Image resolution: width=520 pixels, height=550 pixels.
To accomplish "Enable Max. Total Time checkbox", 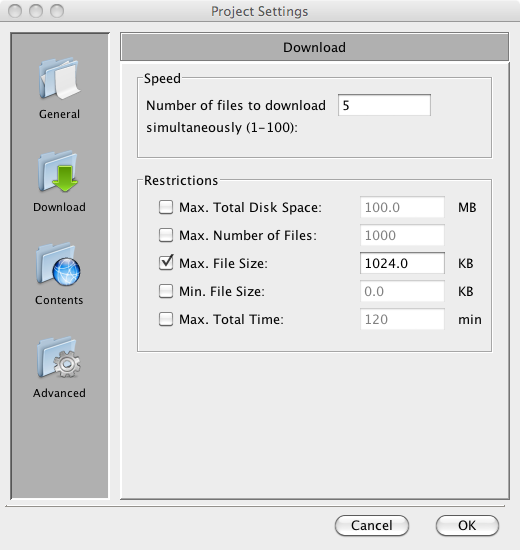I will click(x=166, y=319).
